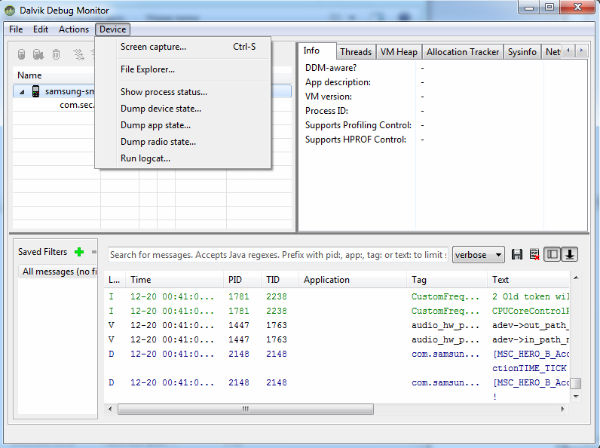
Task: Select log row with text adev->out_path
Action: click(x=337, y=325)
